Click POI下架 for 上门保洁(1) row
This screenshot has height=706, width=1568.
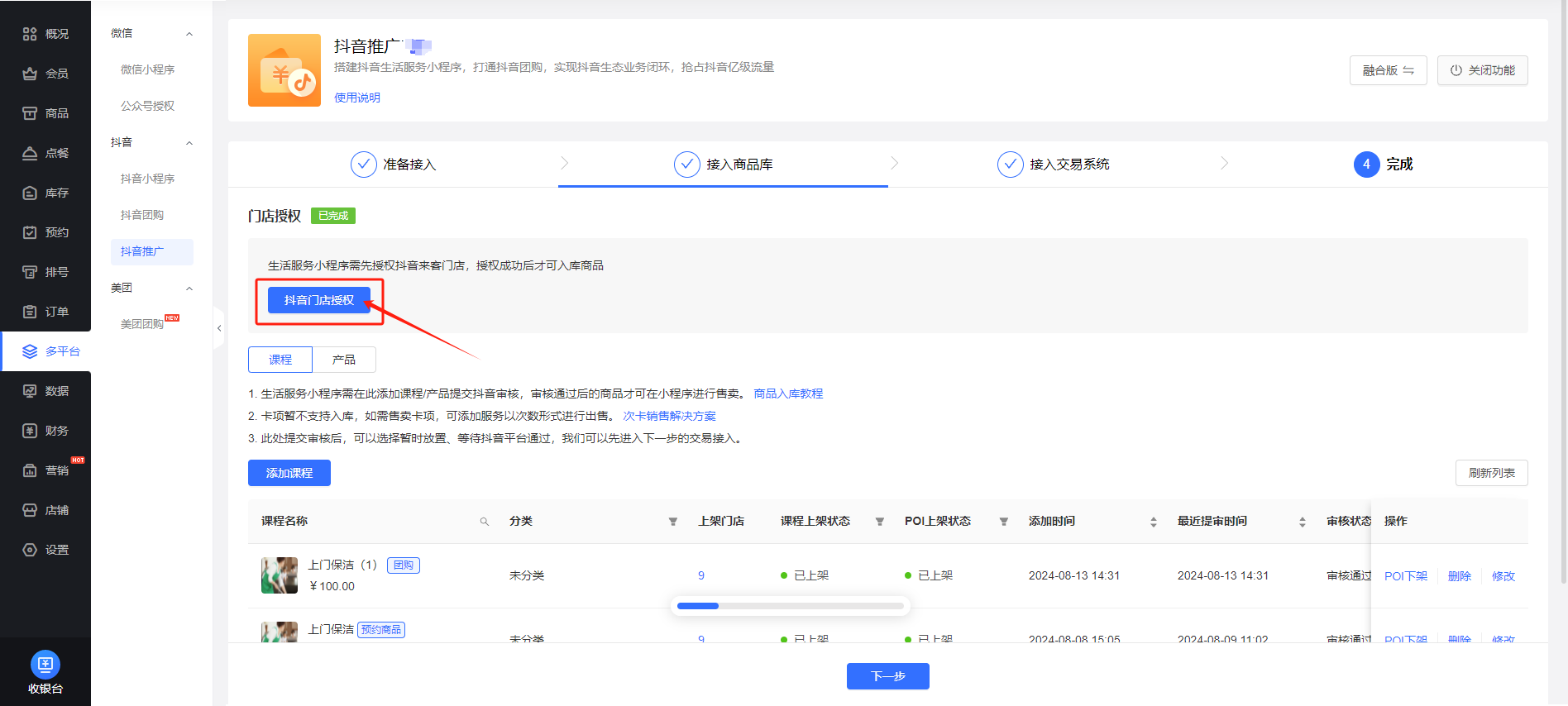[x=1406, y=576]
